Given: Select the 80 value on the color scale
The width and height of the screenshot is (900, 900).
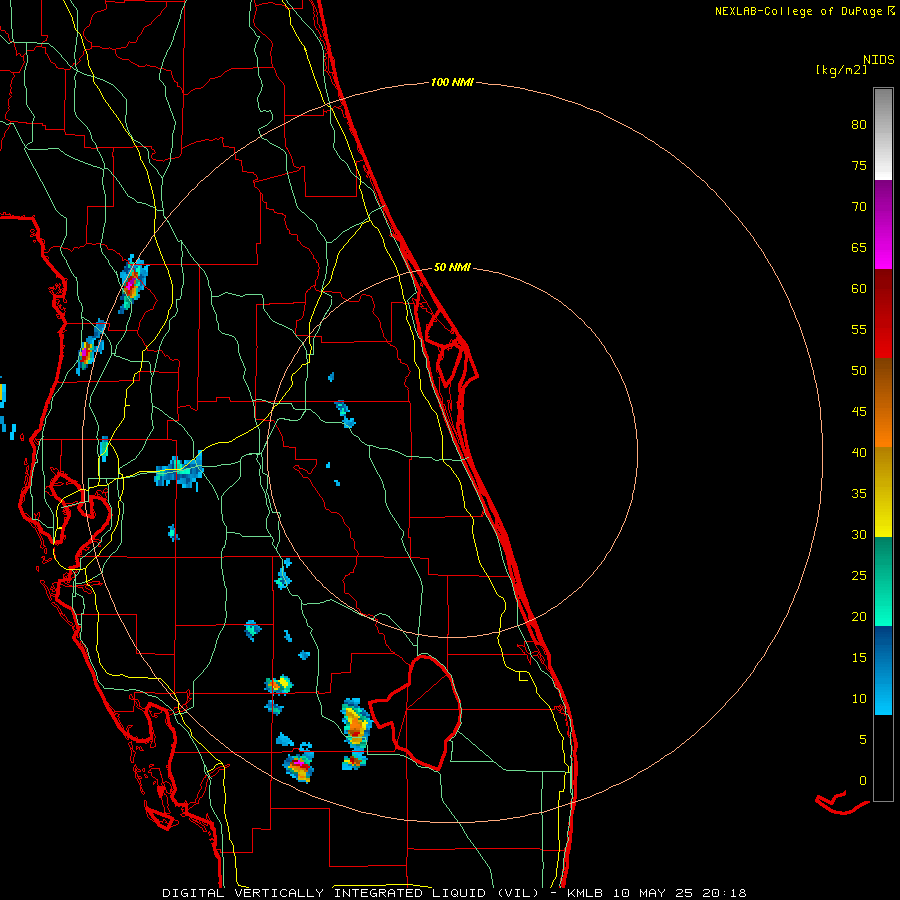Looking at the screenshot, I should [859, 125].
